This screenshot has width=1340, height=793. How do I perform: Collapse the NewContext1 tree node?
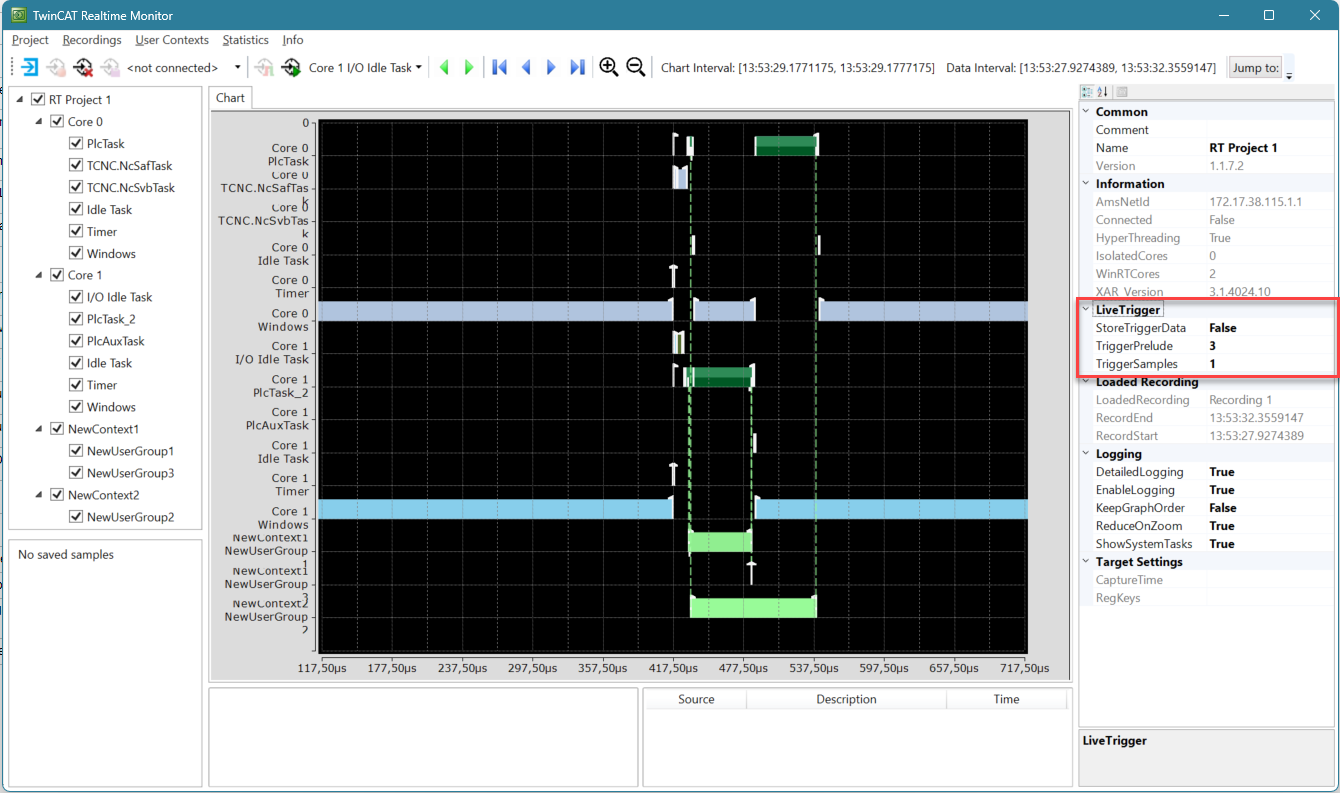[x=40, y=429]
